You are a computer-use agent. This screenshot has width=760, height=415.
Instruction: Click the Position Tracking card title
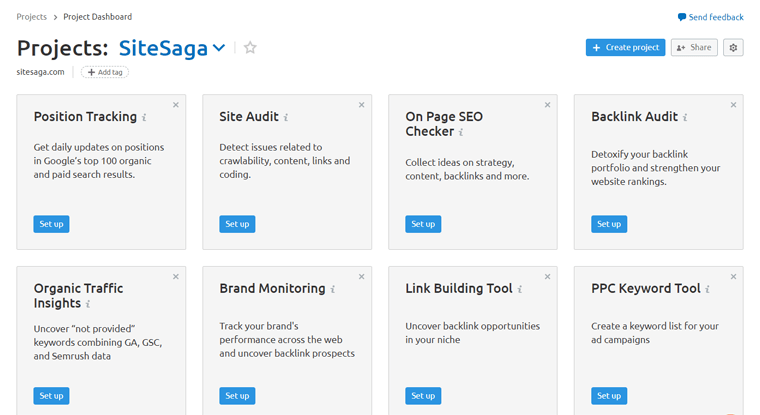(x=85, y=117)
